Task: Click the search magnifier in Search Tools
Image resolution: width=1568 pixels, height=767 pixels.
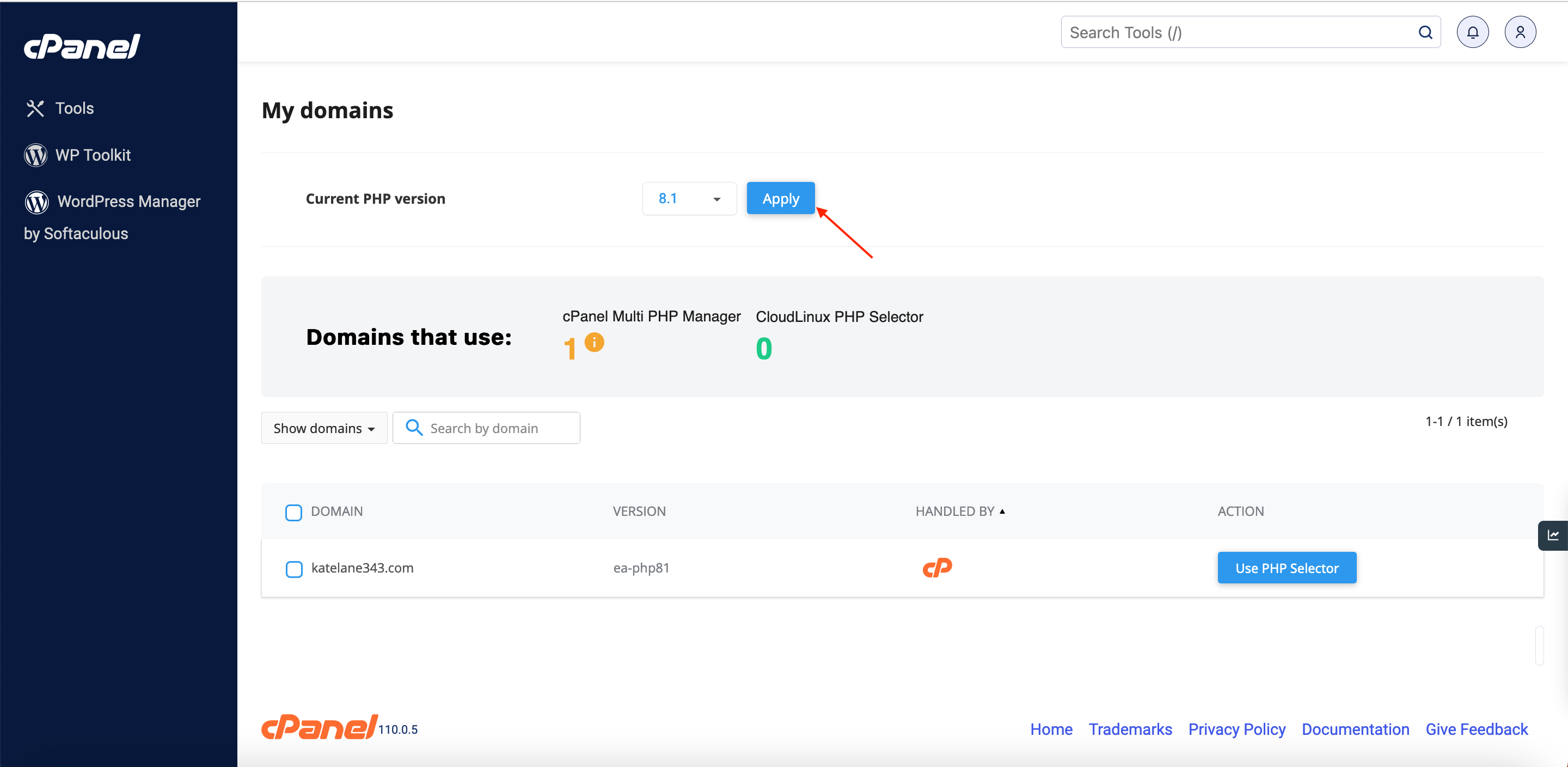Action: (x=1425, y=32)
